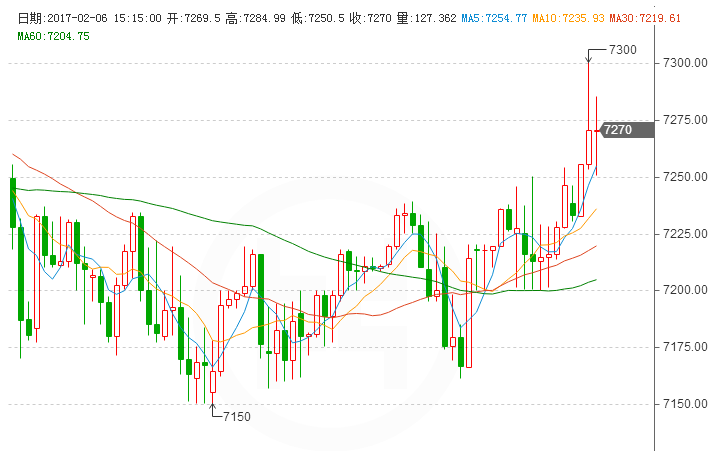Click the close price value 7270 in header
Image resolution: width=709 pixels, height=451 pixels.
(x=379, y=19)
